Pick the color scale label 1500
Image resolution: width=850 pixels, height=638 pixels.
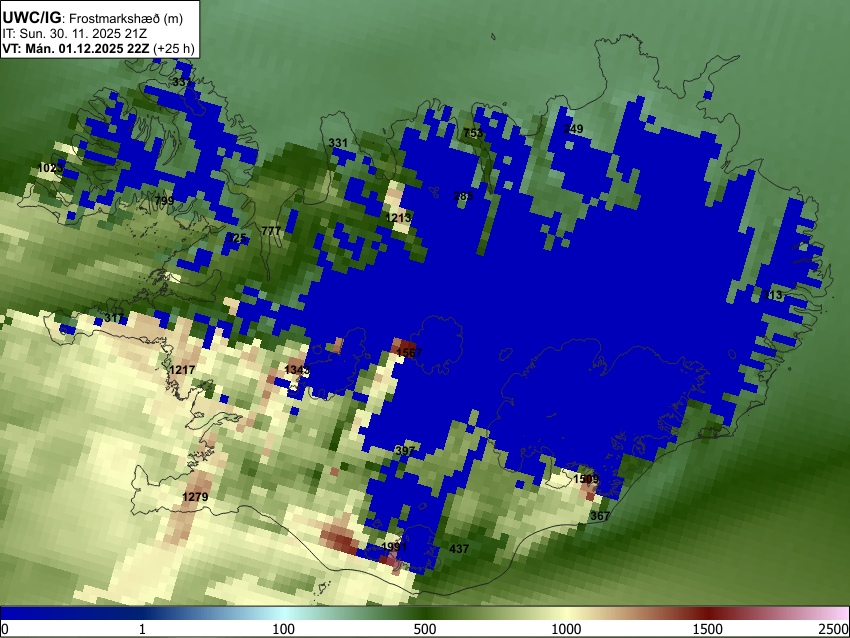(x=708, y=629)
